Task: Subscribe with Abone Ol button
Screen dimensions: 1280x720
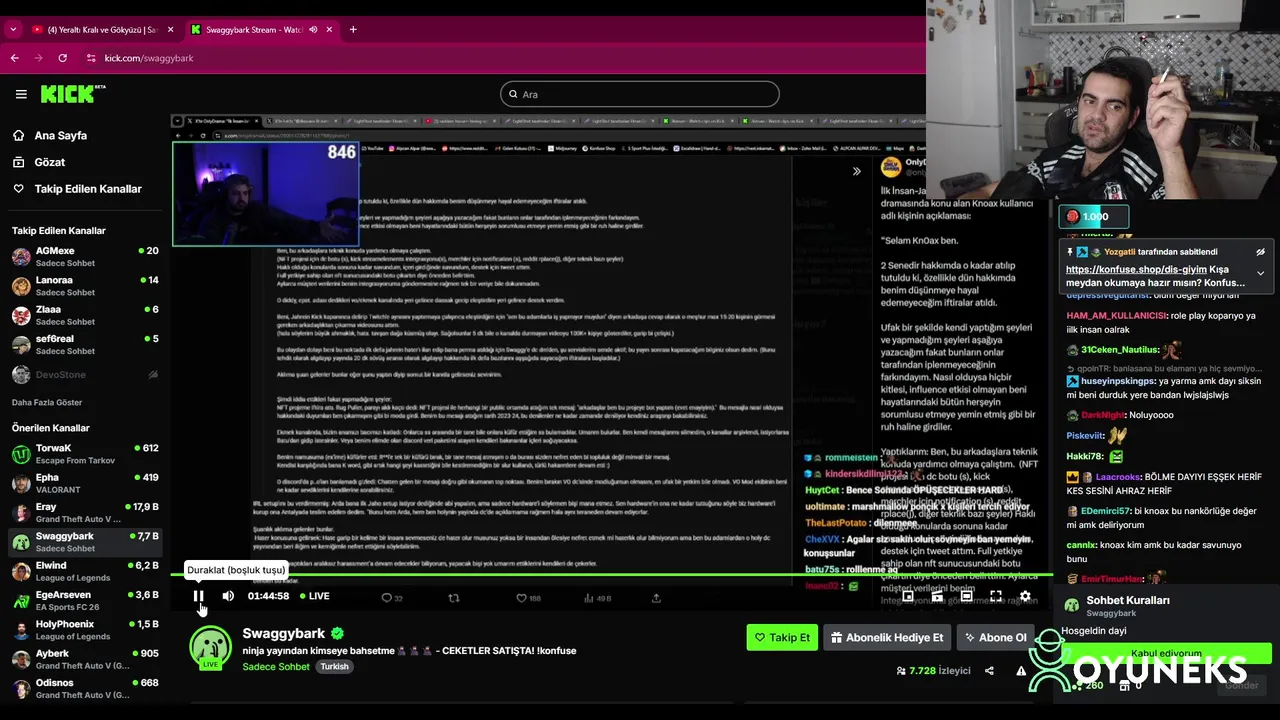Action: [x=995, y=637]
